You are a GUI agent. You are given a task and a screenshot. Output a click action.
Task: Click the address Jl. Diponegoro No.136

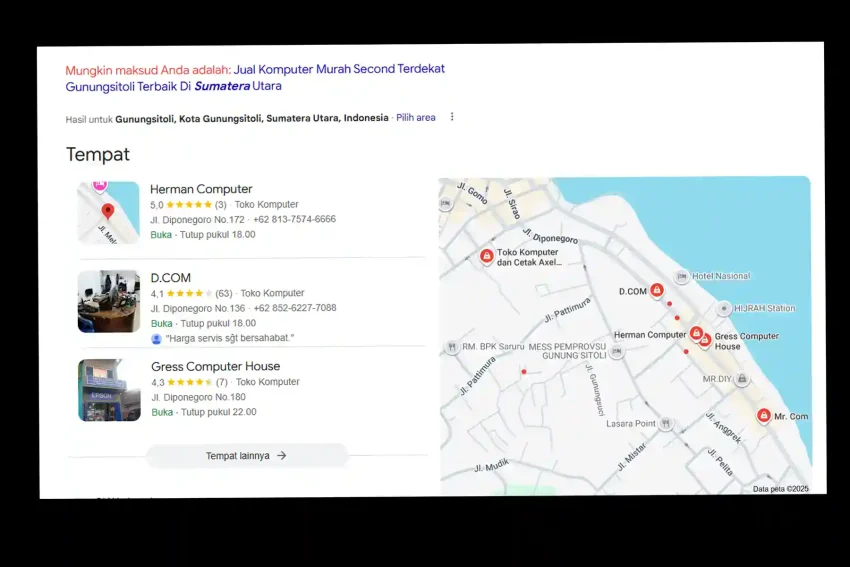point(198,308)
